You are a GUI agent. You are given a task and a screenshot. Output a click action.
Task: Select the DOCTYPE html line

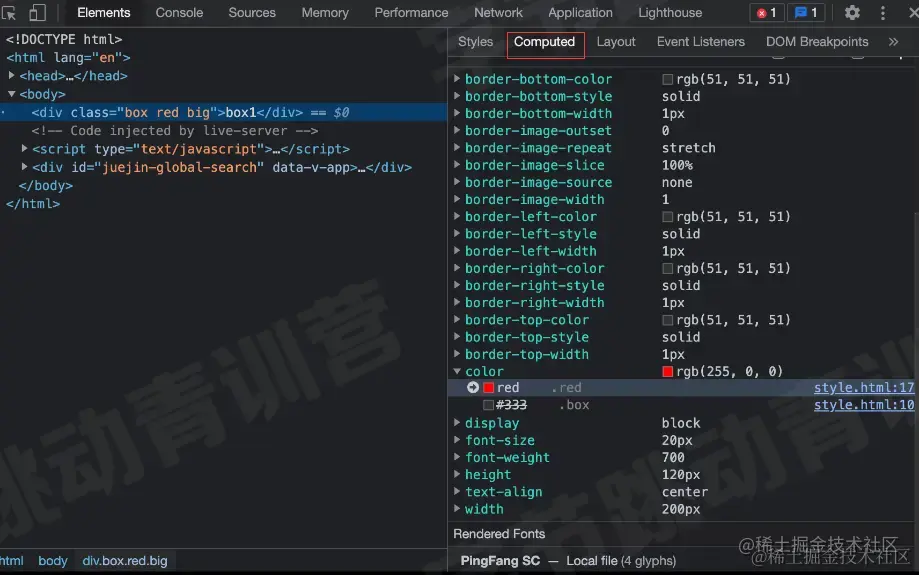point(64,39)
